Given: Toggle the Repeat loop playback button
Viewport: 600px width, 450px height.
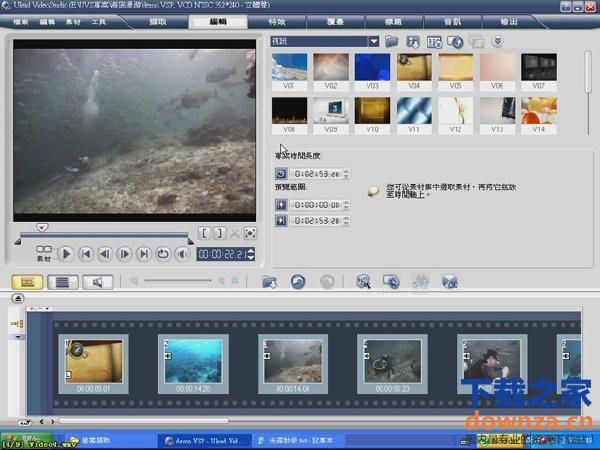Looking at the screenshot, I should pyautogui.click(x=164, y=255).
